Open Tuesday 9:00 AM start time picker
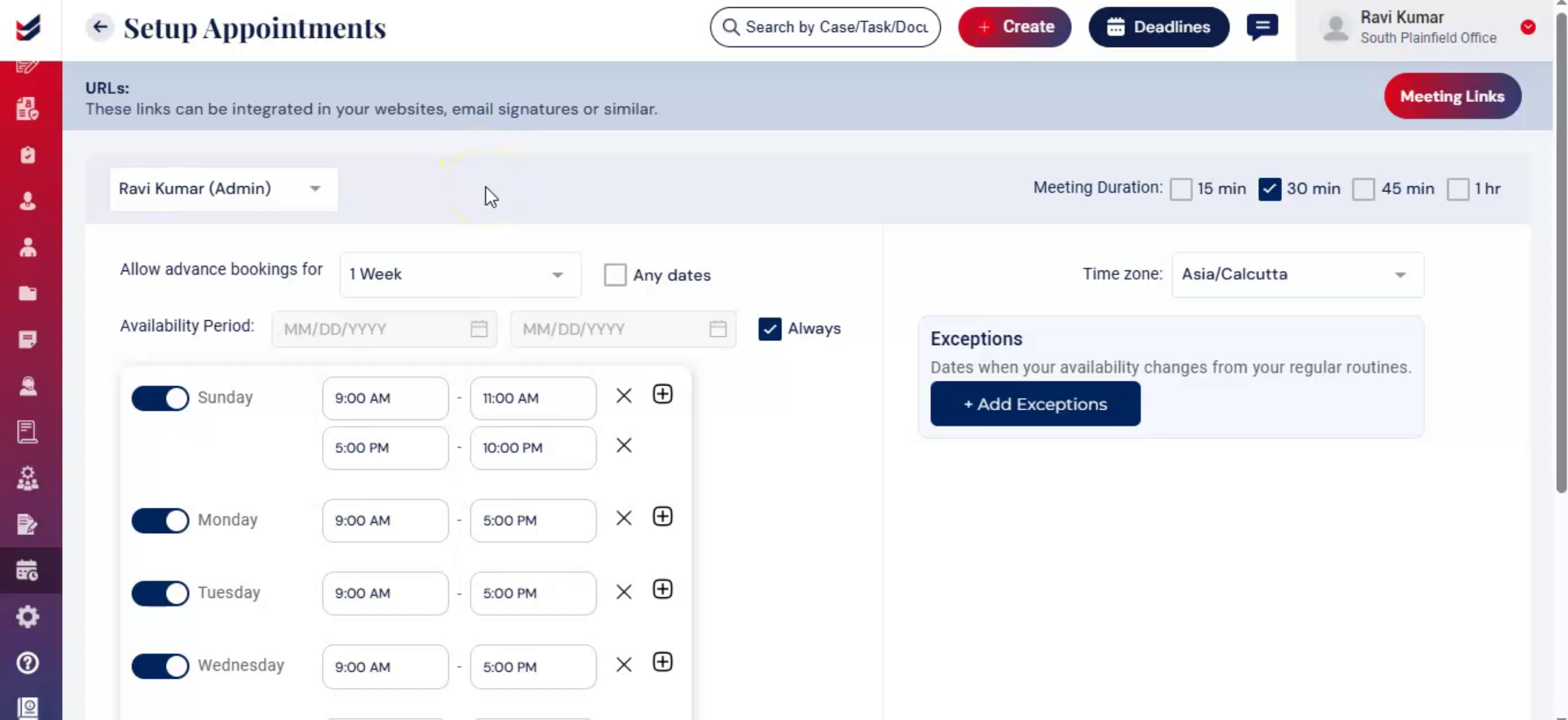1568x720 pixels. click(385, 593)
